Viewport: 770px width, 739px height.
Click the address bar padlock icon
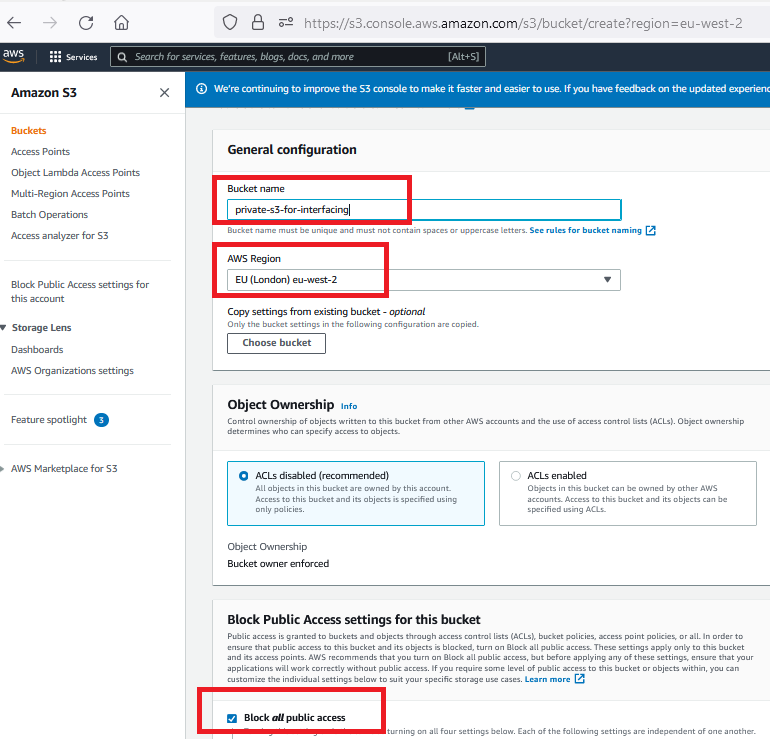point(258,22)
